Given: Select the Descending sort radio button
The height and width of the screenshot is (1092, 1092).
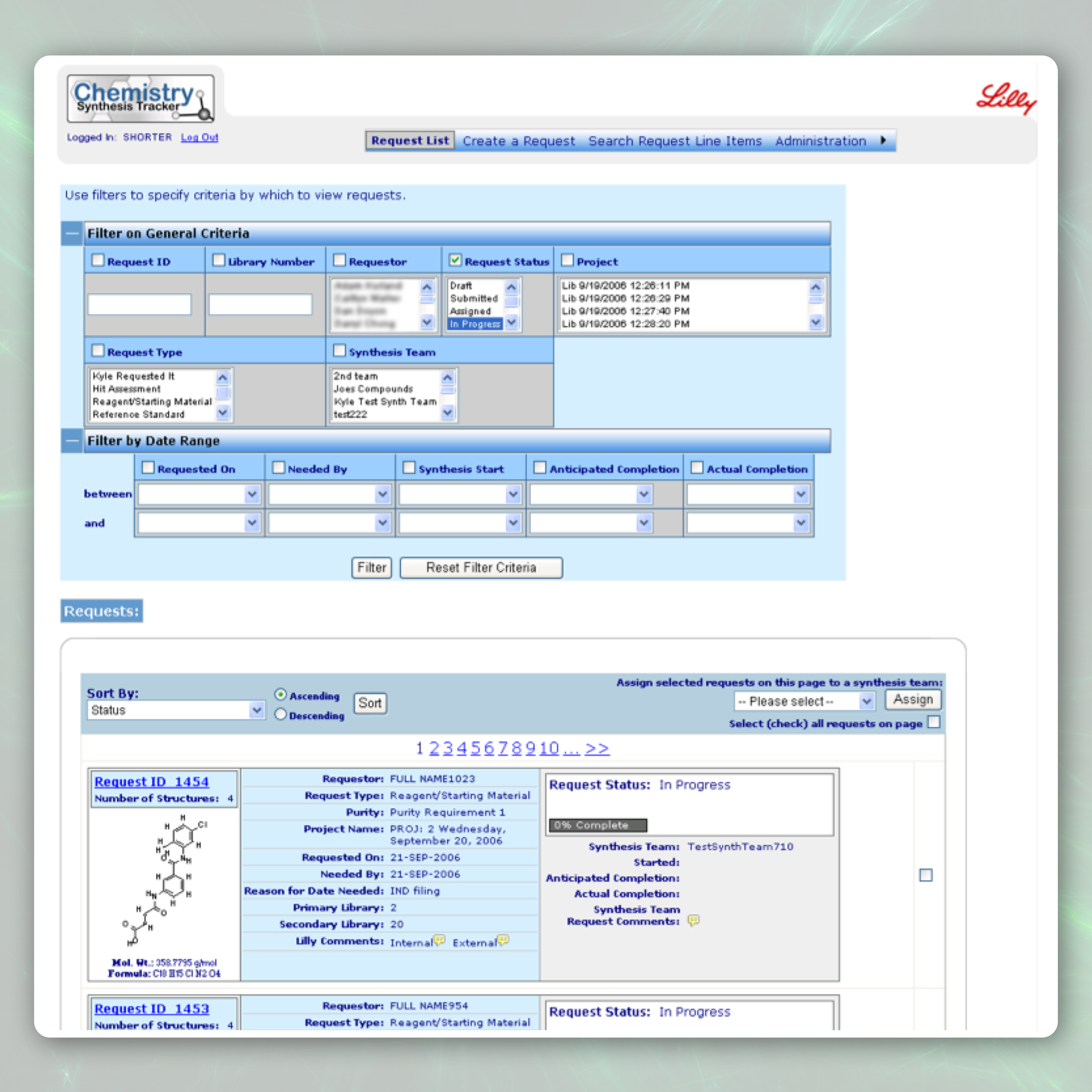Looking at the screenshot, I should pos(280,714).
